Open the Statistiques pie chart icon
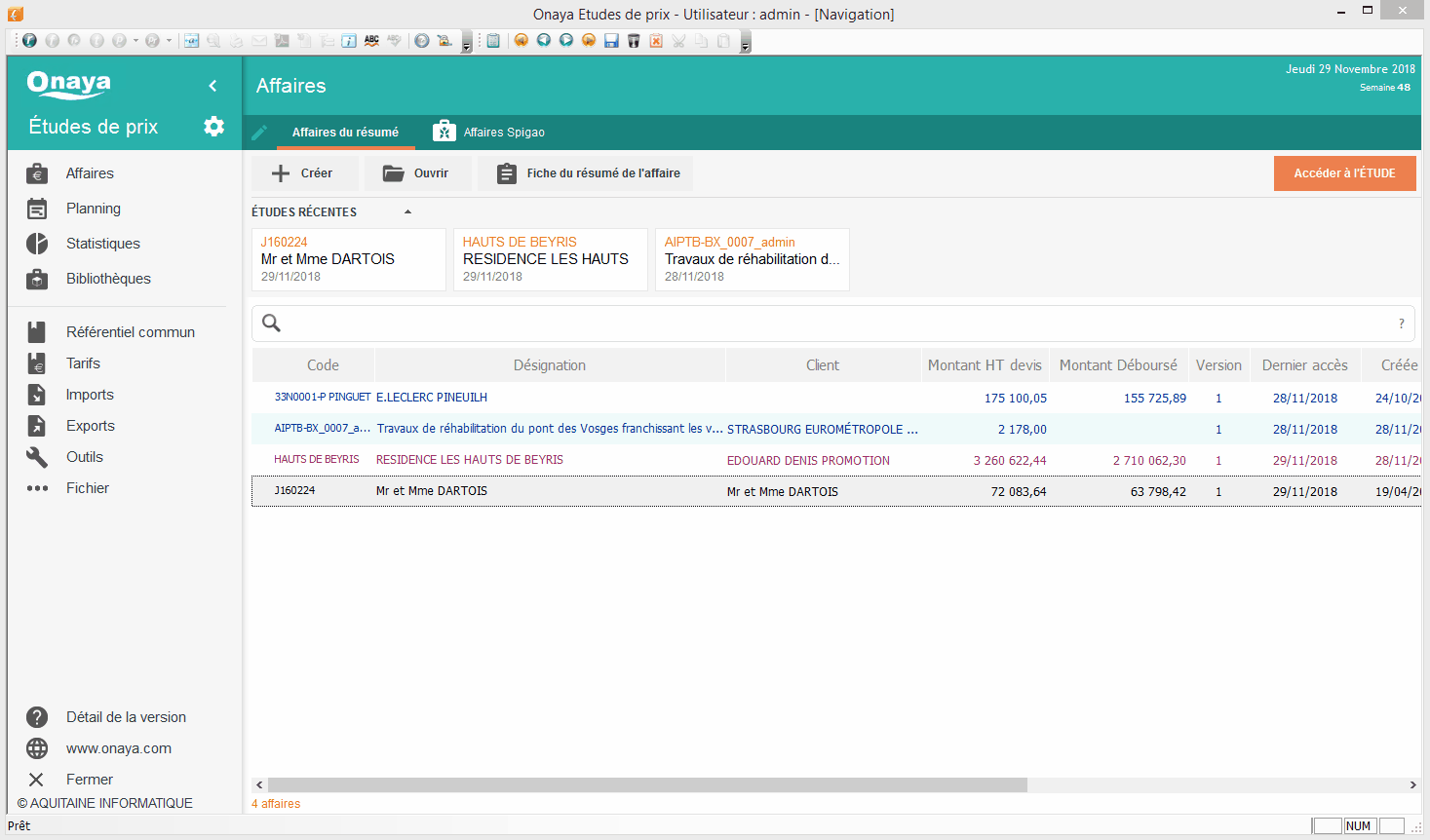1430x840 pixels. point(37,244)
